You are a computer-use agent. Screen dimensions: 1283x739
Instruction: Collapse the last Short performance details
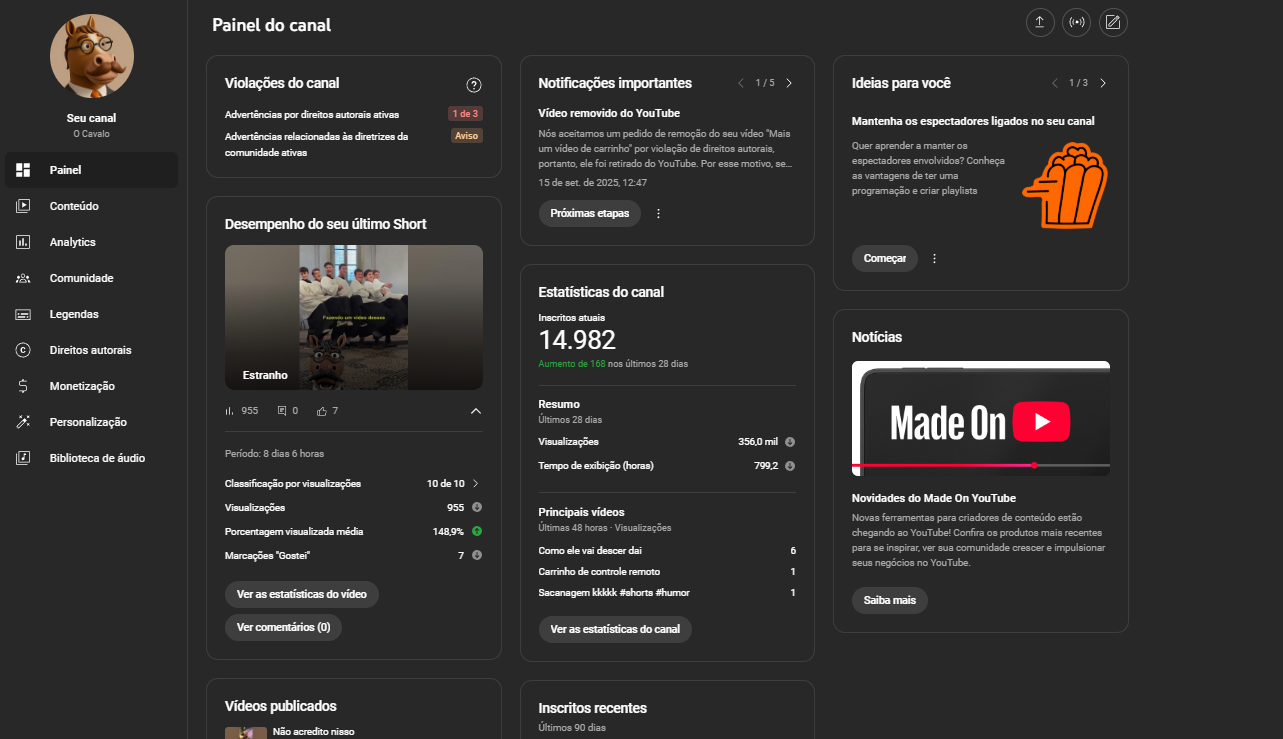coord(476,411)
